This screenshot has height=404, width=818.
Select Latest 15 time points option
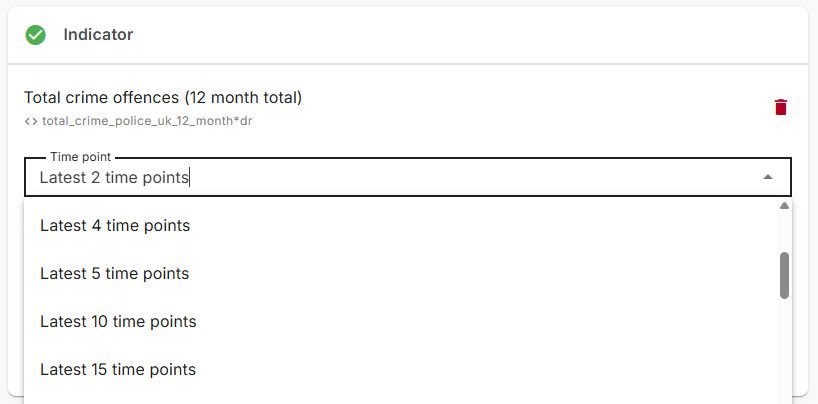coord(118,370)
